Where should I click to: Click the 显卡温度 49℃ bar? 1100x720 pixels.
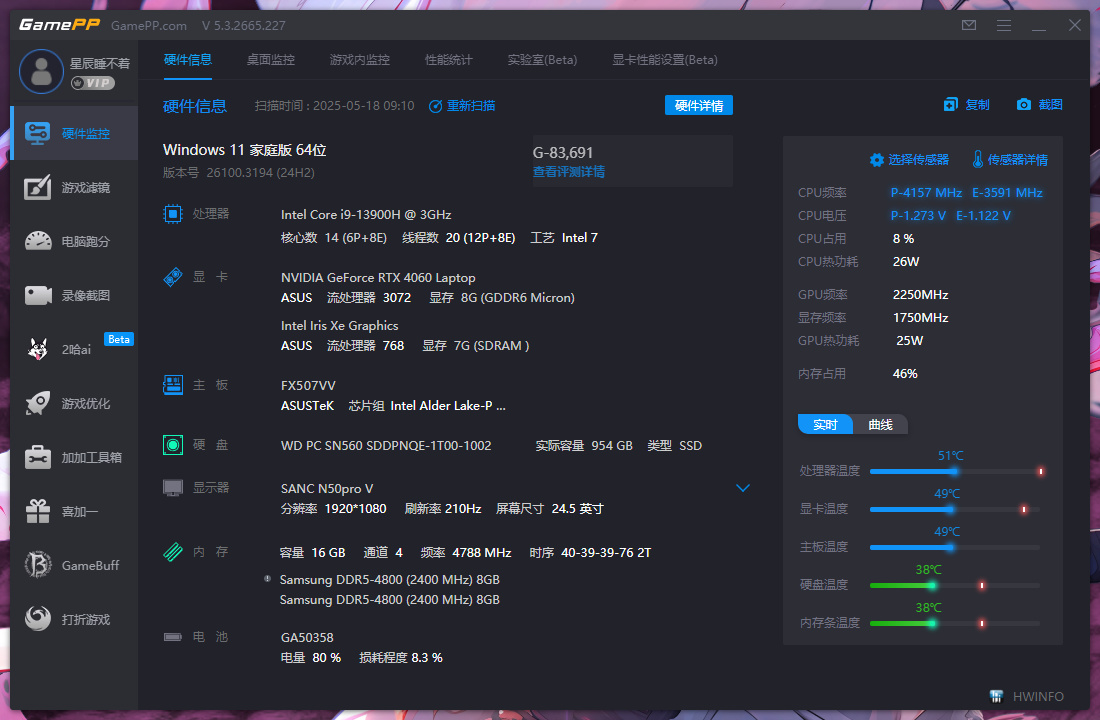[x=955, y=509]
